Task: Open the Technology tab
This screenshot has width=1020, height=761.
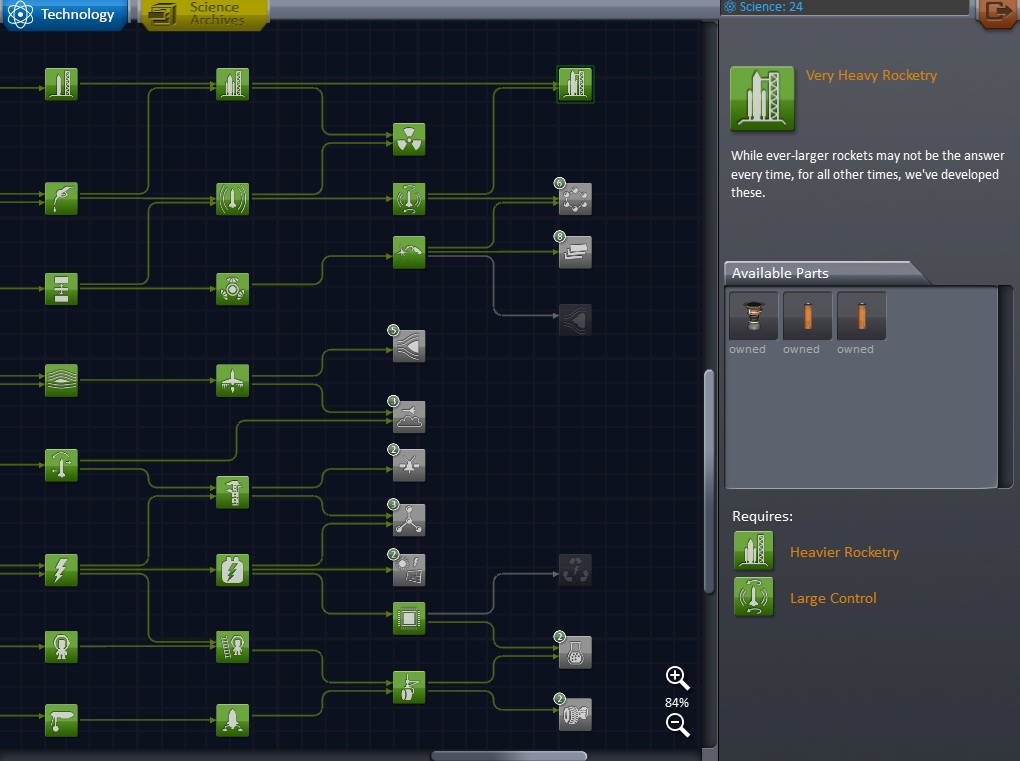Action: (x=65, y=14)
